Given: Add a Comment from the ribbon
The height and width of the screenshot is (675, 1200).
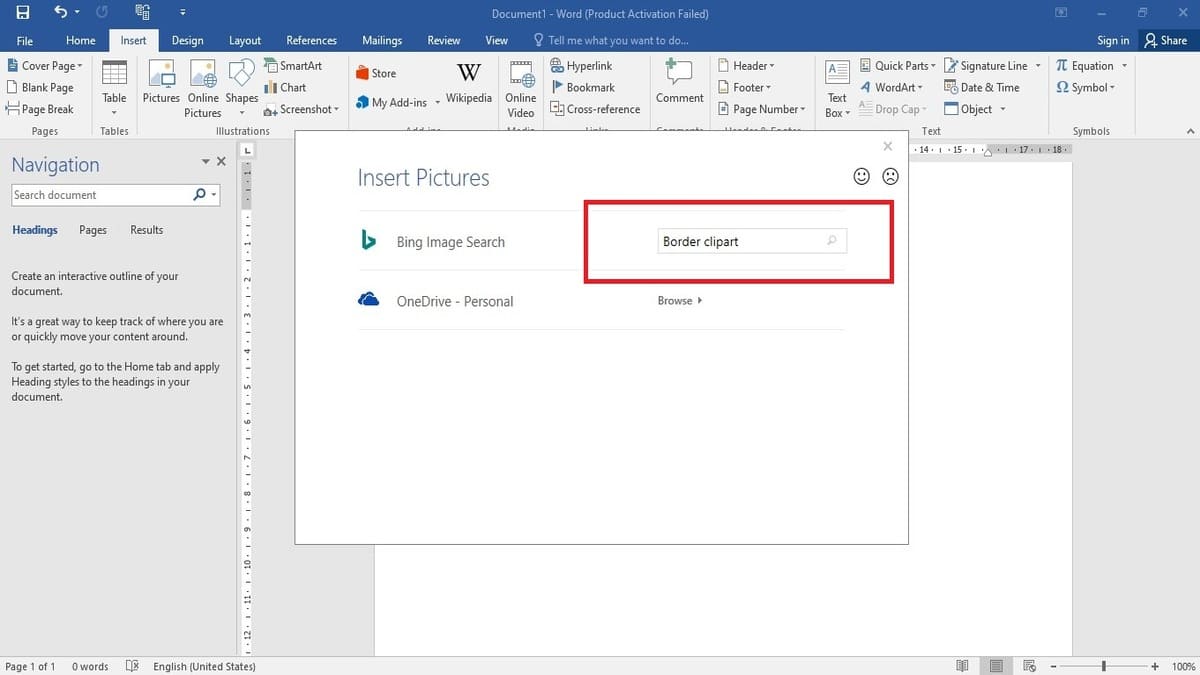Looking at the screenshot, I should pyautogui.click(x=680, y=82).
